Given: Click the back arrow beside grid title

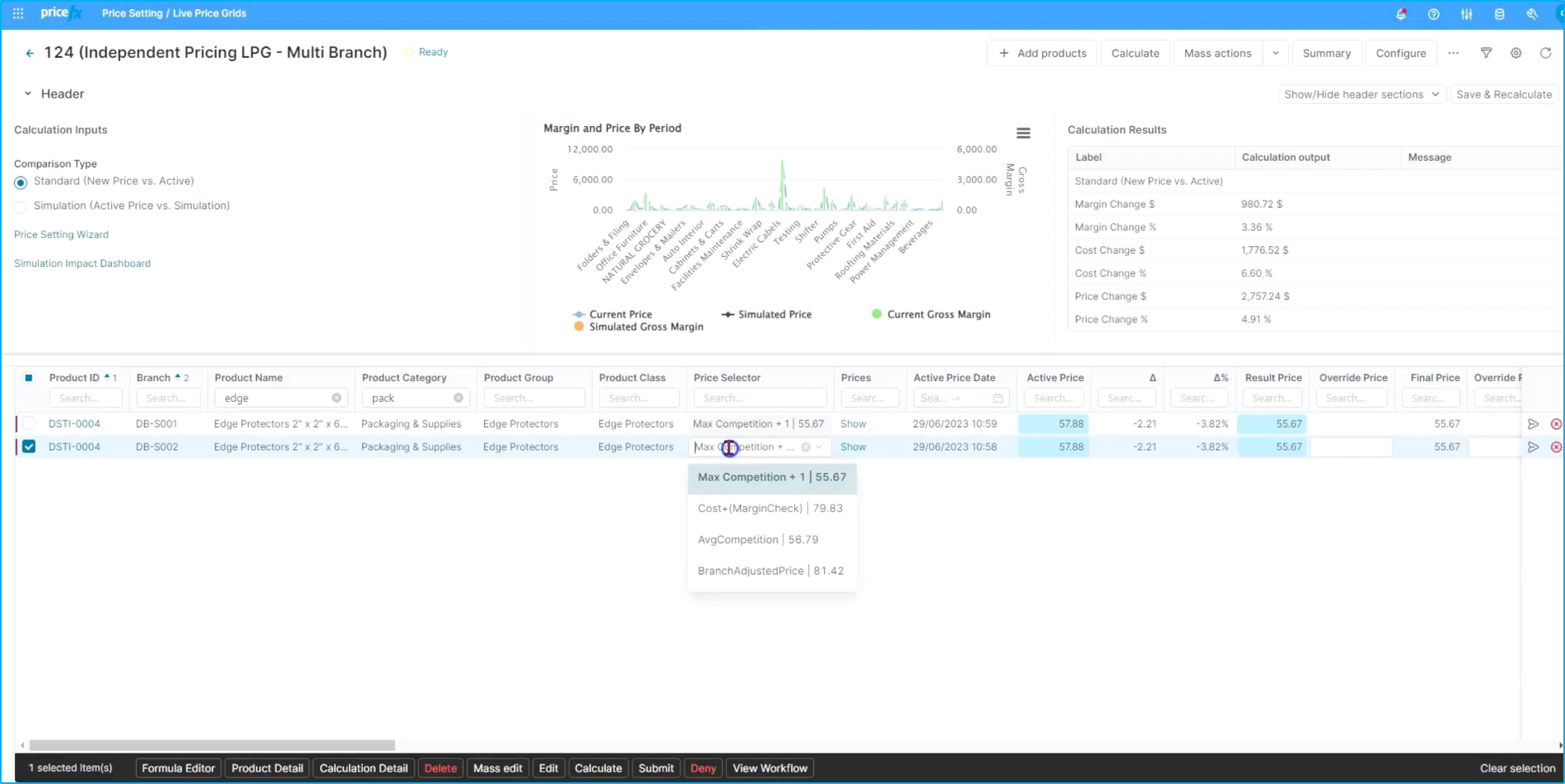Looking at the screenshot, I should [30, 53].
